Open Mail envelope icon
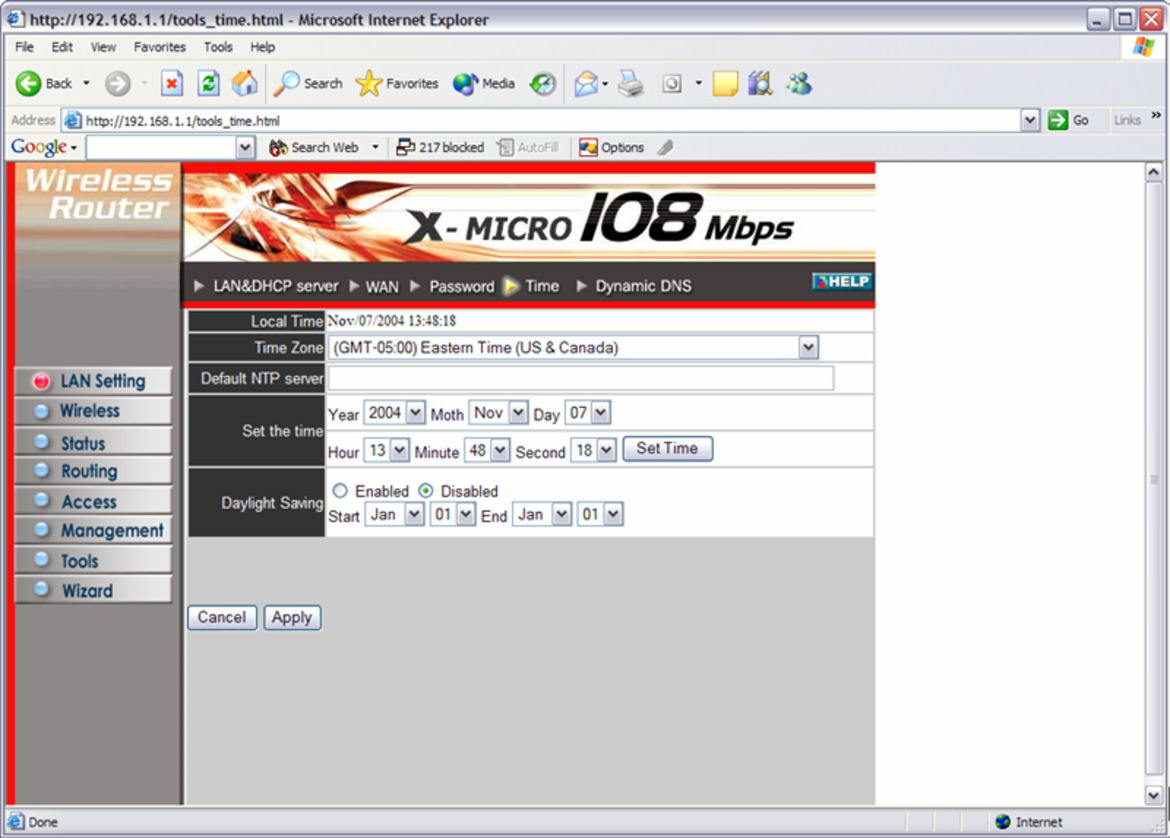Viewport: 1170px width, 838px height. (586, 84)
